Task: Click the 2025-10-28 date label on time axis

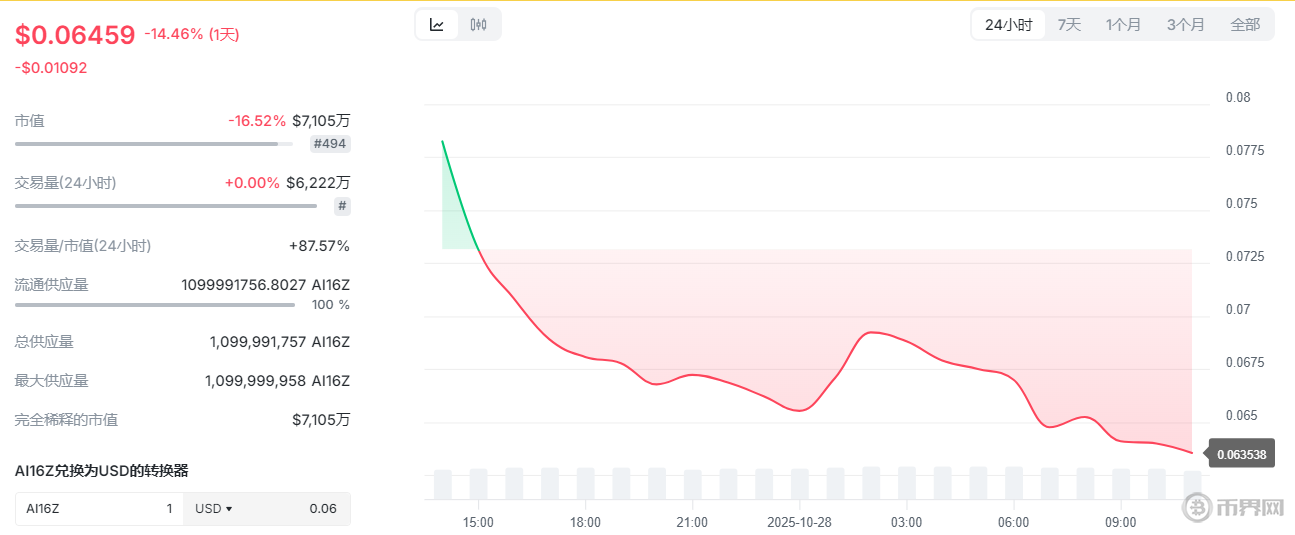Action: click(x=799, y=523)
